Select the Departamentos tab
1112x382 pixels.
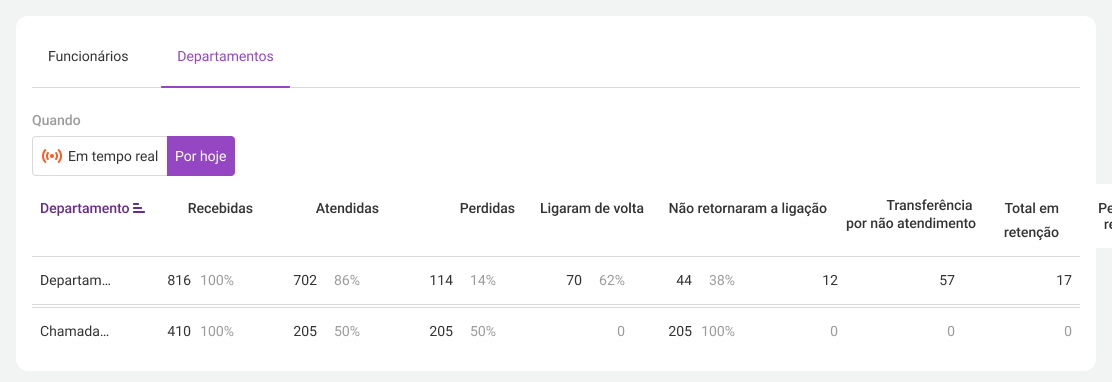[226, 57]
